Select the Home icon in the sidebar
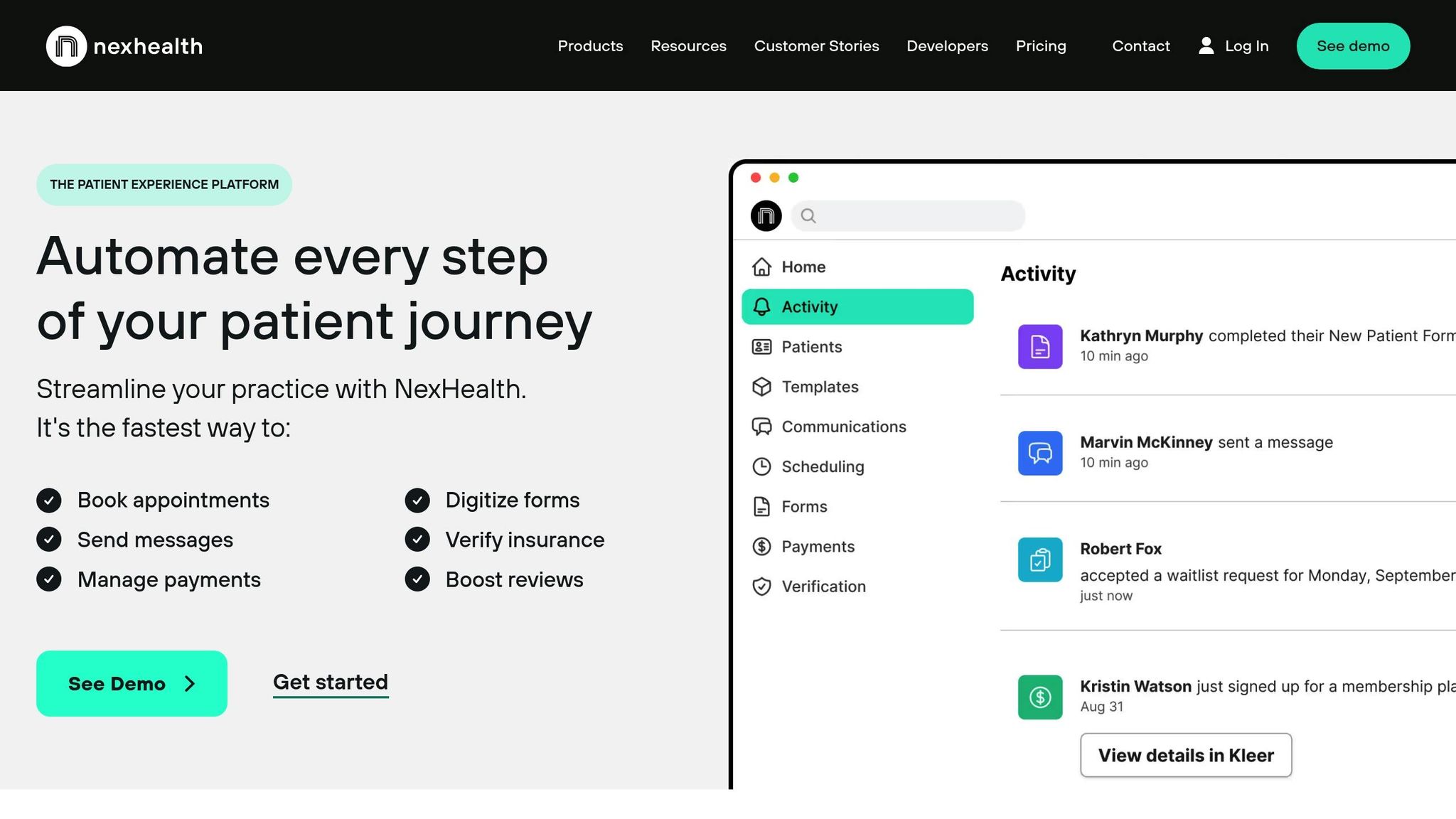Viewport: 1456px width, 819px height. 761,267
